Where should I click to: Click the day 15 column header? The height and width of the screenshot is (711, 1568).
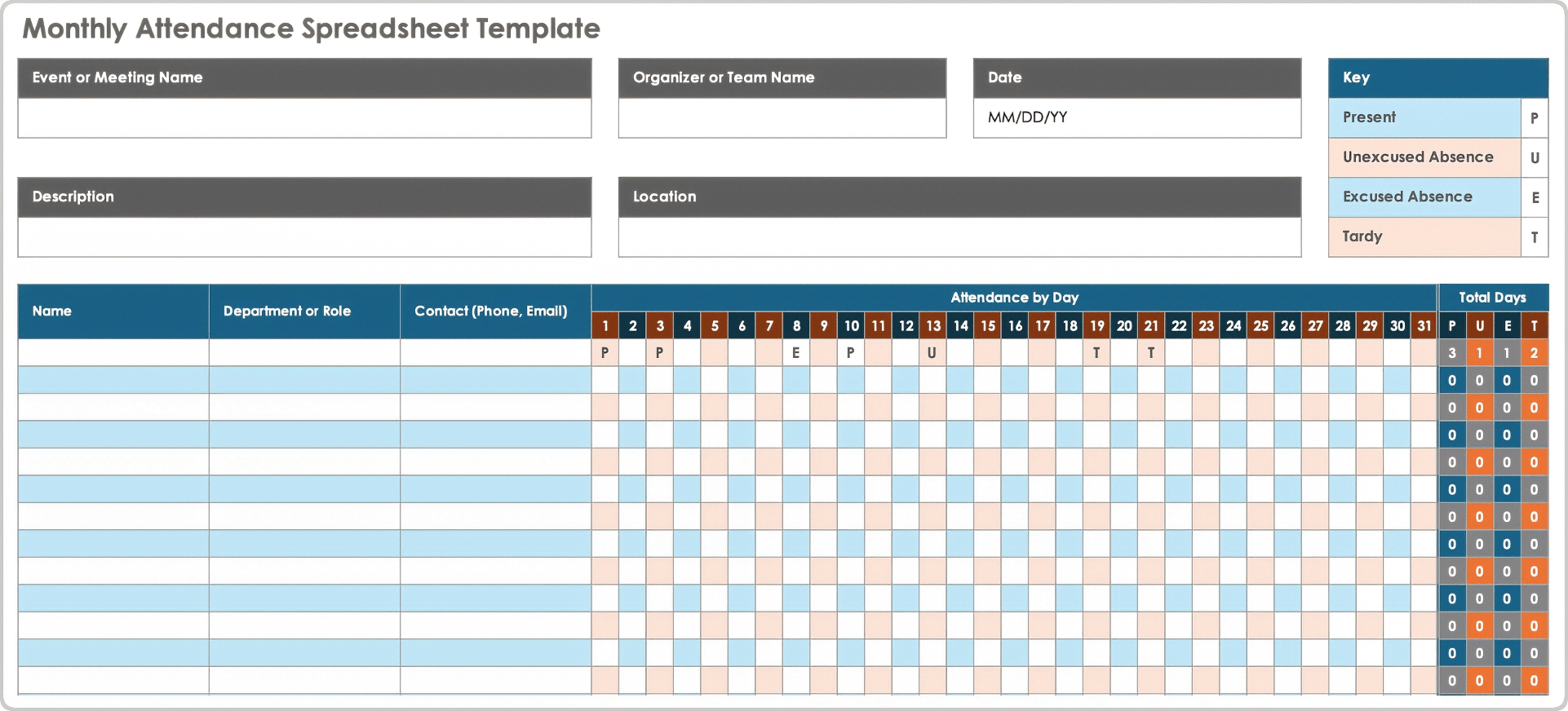(988, 326)
